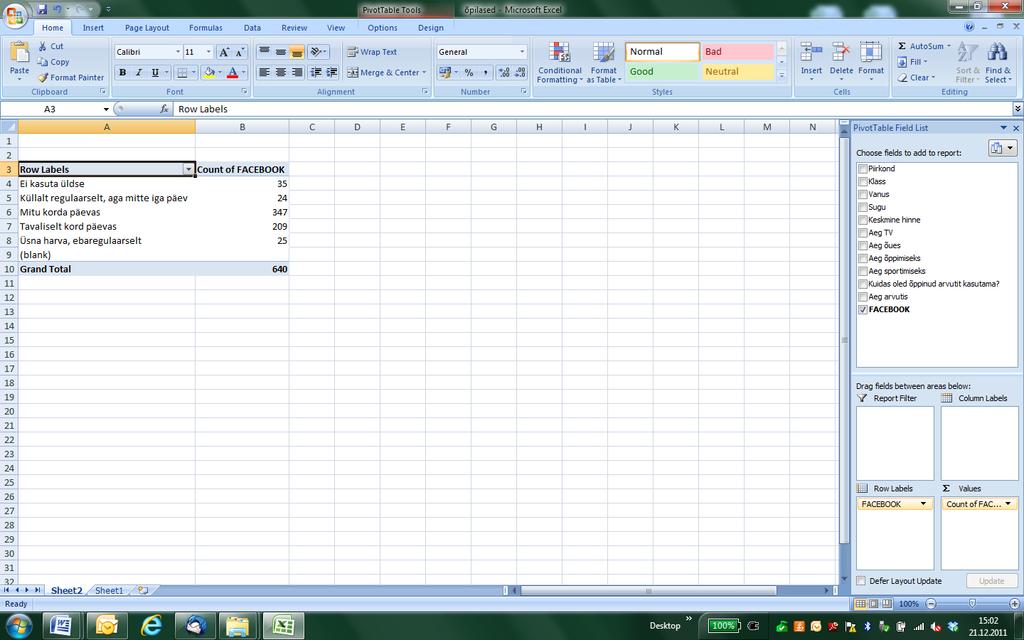Switch to the Page Layout tab

click(147, 28)
